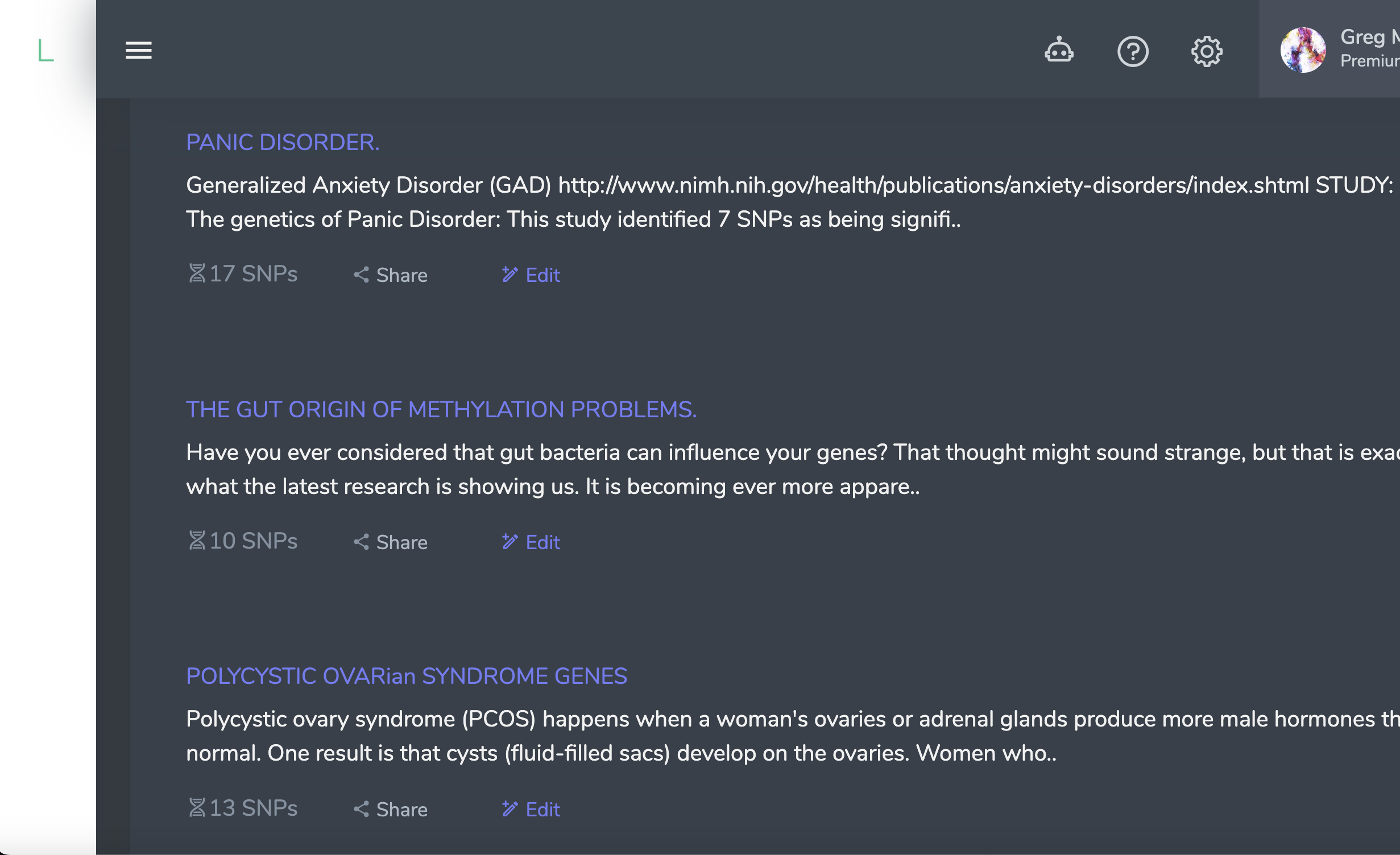The height and width of the screenshot is (855, 1400).
Task: Click the help question mark icon
Action: pyautogui.click(x=1133, y=51)
